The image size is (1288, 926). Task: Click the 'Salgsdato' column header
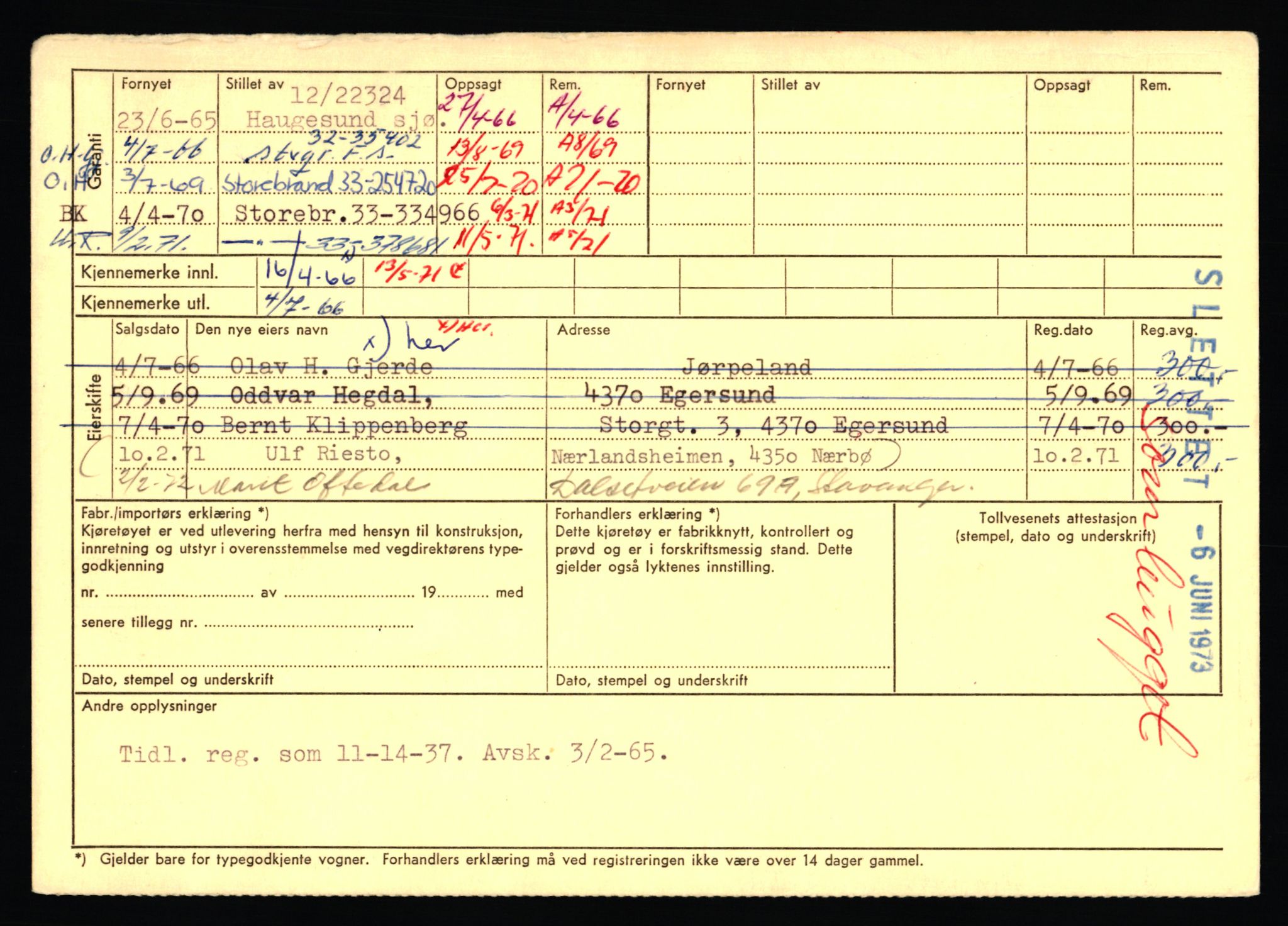click(x=148, y=329)
